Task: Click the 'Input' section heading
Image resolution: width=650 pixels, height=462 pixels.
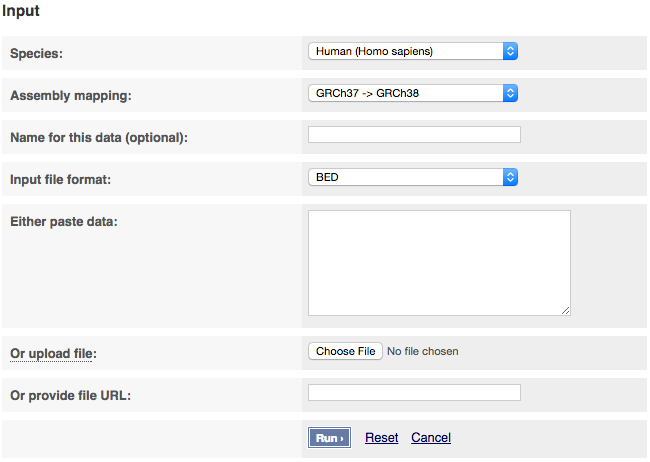Action: tap(20, 12)
